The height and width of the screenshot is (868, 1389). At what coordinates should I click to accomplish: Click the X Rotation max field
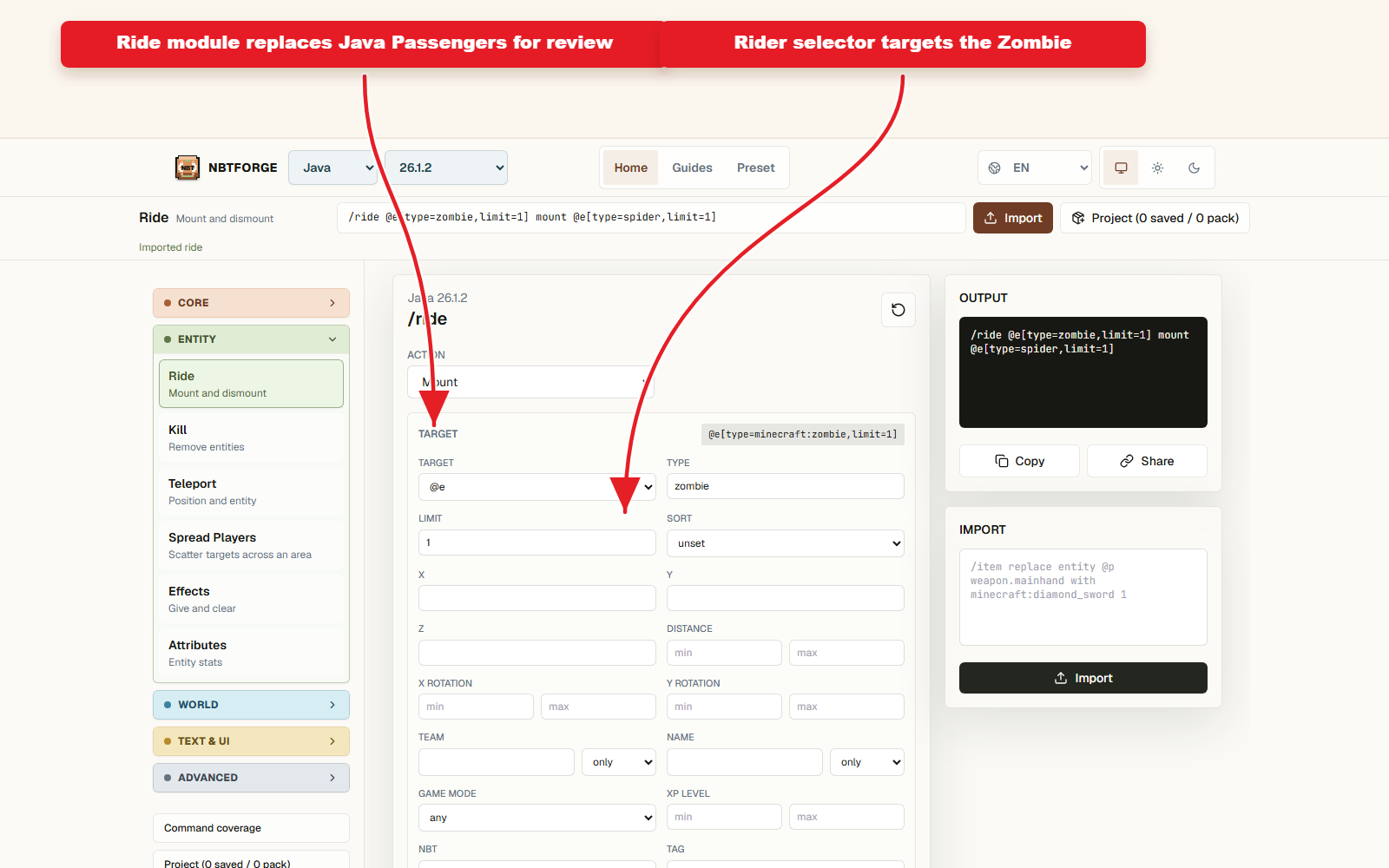pos(598,707)
